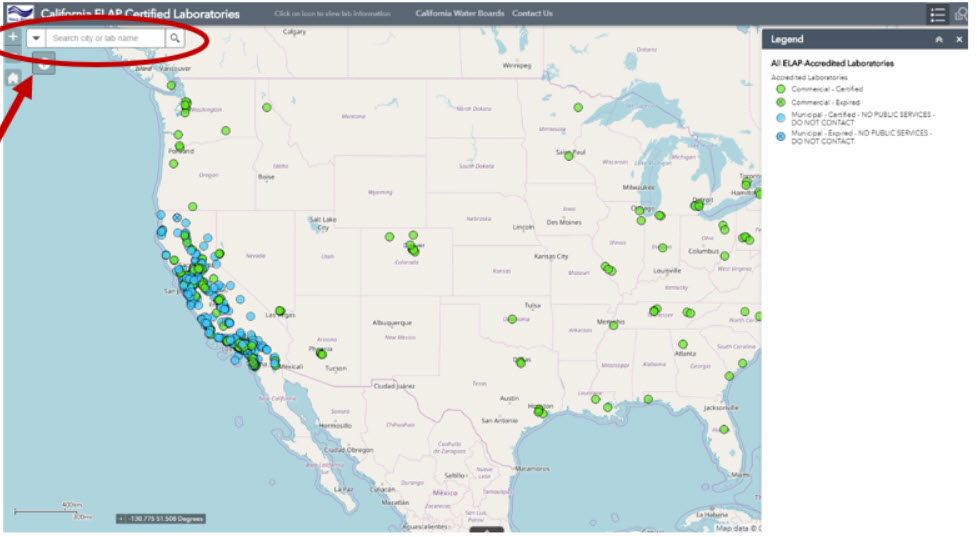This screenshot has height=537, width=977.
Task: Open the search source dropdown arrow
Action: point(36,38)
